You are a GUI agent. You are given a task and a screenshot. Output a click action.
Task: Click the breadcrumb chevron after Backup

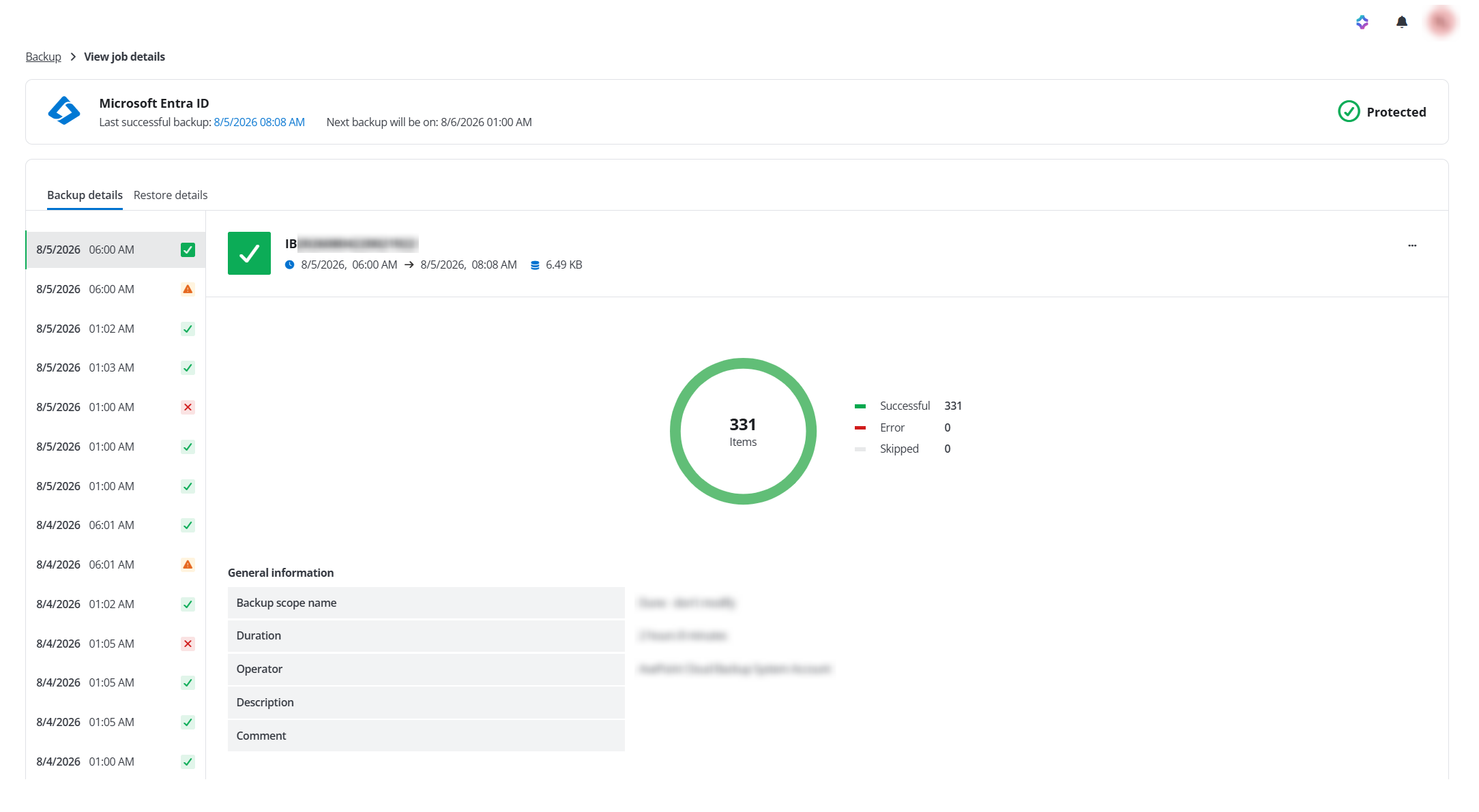[x=72, y=57]
